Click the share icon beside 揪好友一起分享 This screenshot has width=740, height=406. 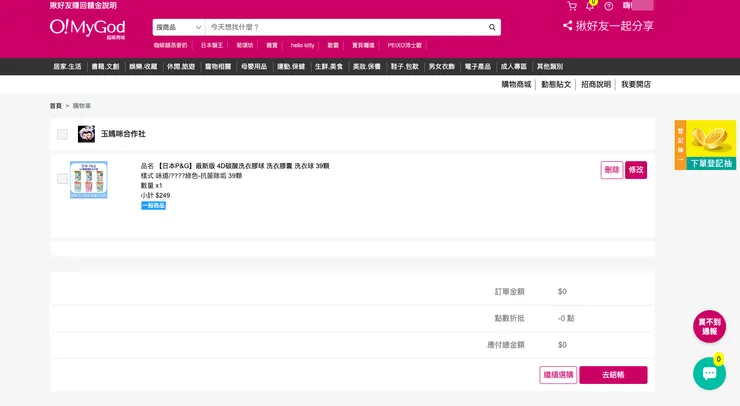click(x=567, y=25)
